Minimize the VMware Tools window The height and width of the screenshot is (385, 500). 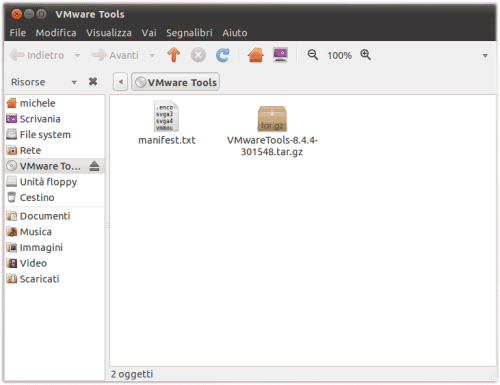pos(29,14)
